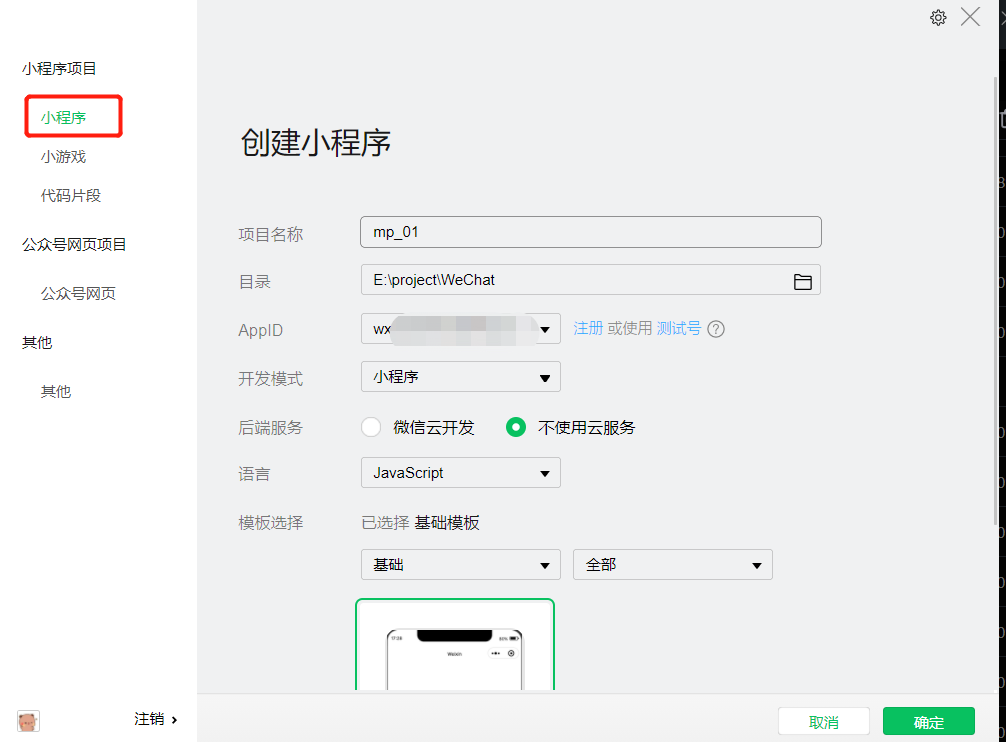Close the create project dialog

tap(970, 17)
